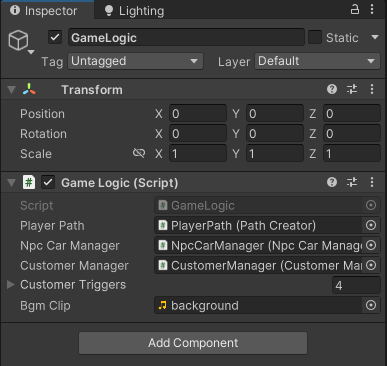Click the Rotation Y field
The width and height of the screenshot is (387, 366).
(275, 133)
